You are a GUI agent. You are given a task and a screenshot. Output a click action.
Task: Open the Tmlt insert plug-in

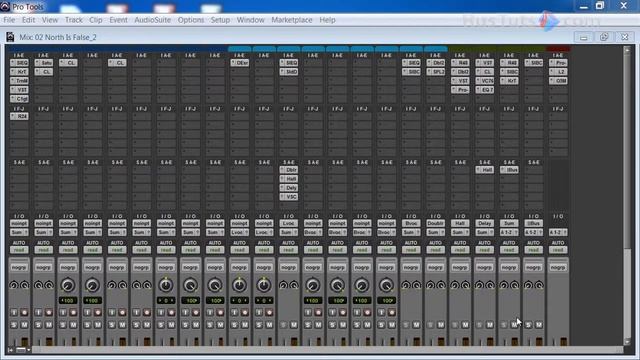tap(19, 81)
